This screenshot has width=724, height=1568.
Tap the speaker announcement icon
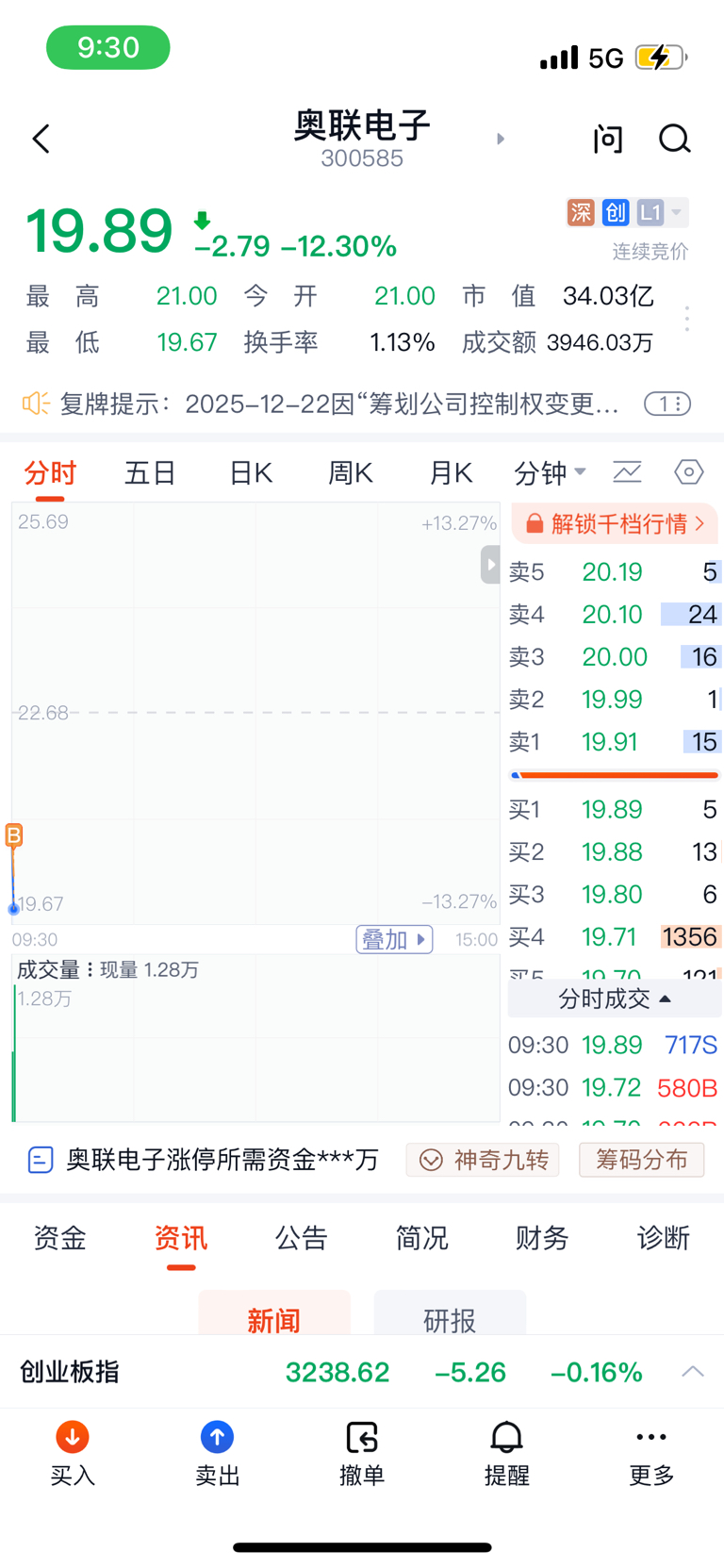(36, 404)
